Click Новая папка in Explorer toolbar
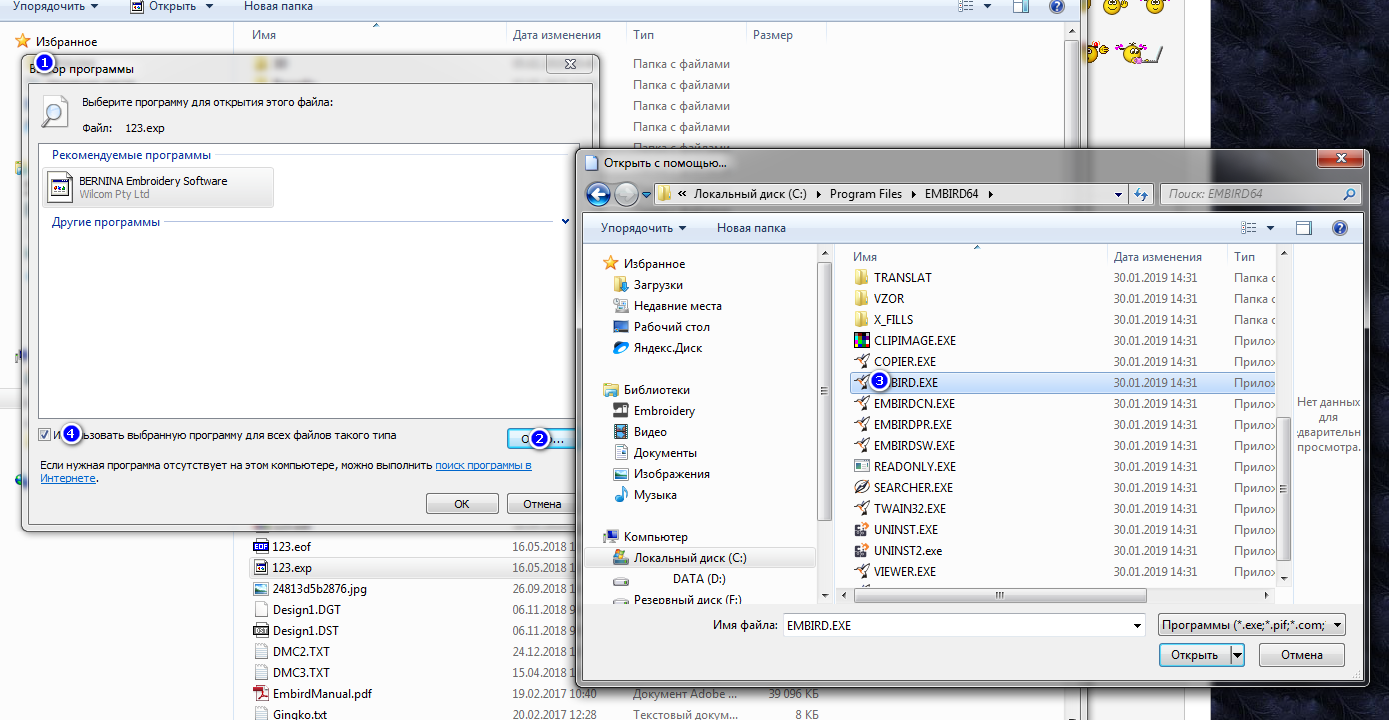 click(278, 6)
